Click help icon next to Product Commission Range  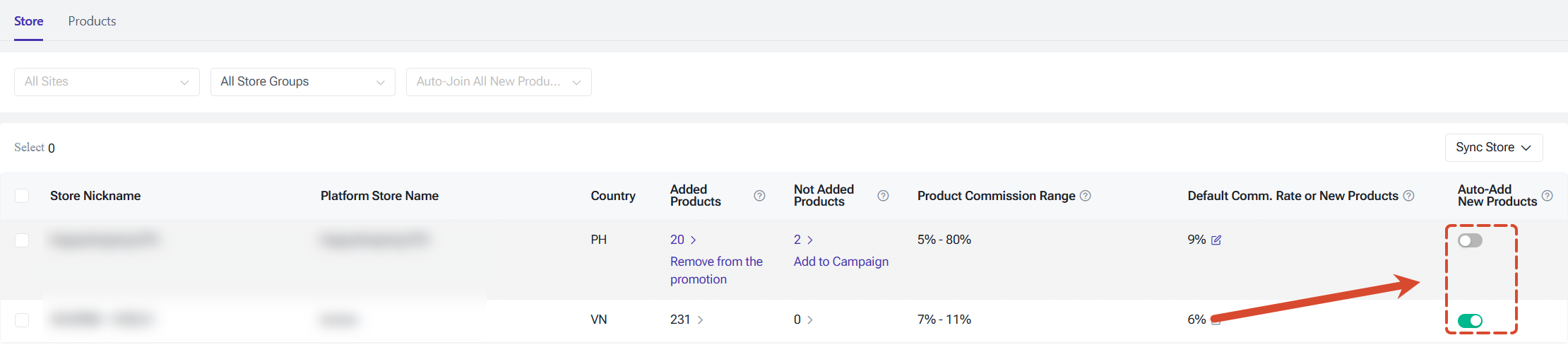[x=1086, y=196]
